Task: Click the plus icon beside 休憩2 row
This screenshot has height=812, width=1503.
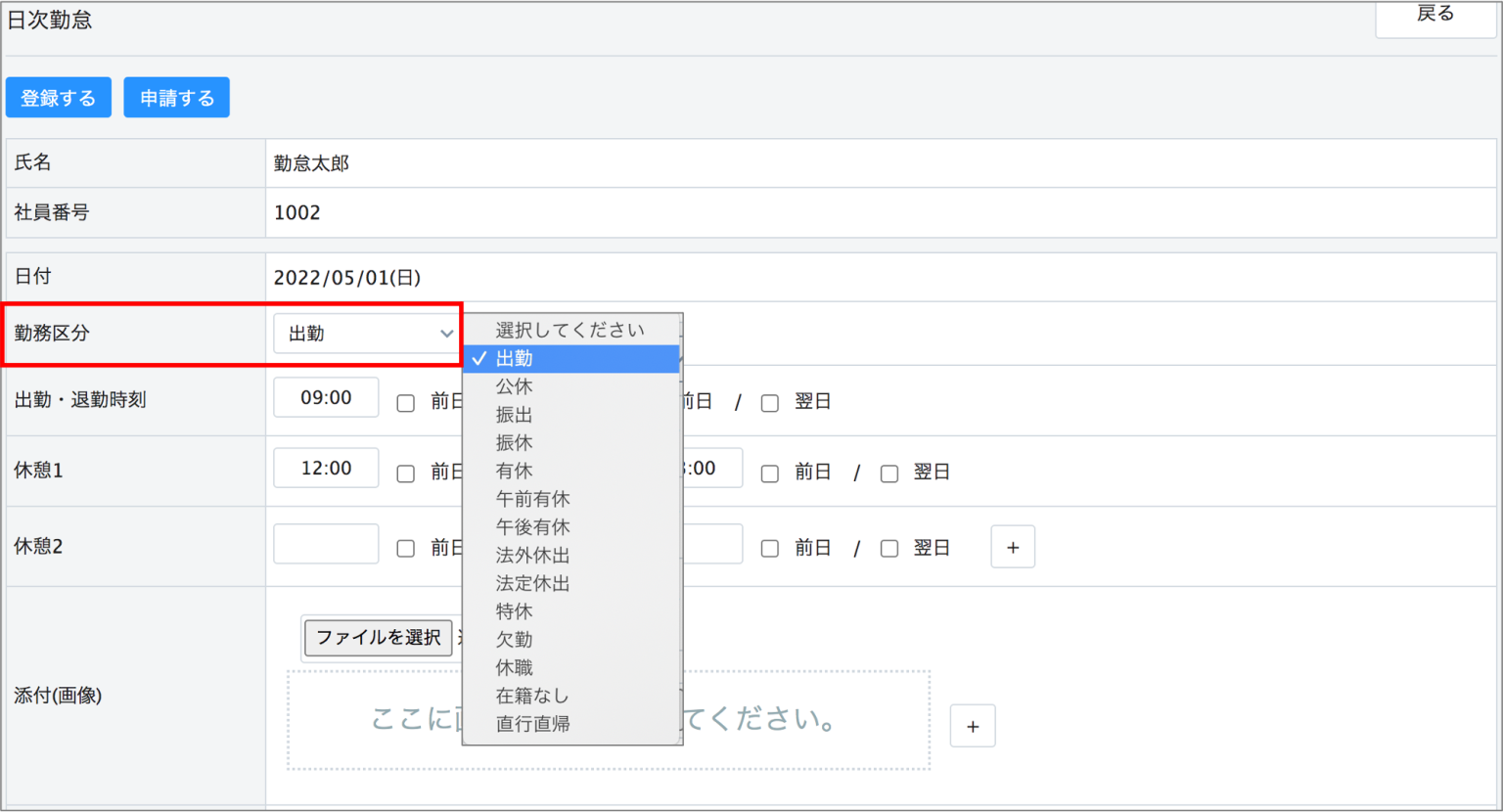Action: (1013, 547)
